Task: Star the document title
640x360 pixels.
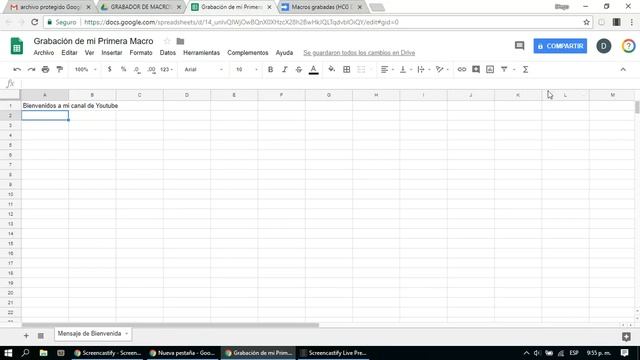Action: 167,41
